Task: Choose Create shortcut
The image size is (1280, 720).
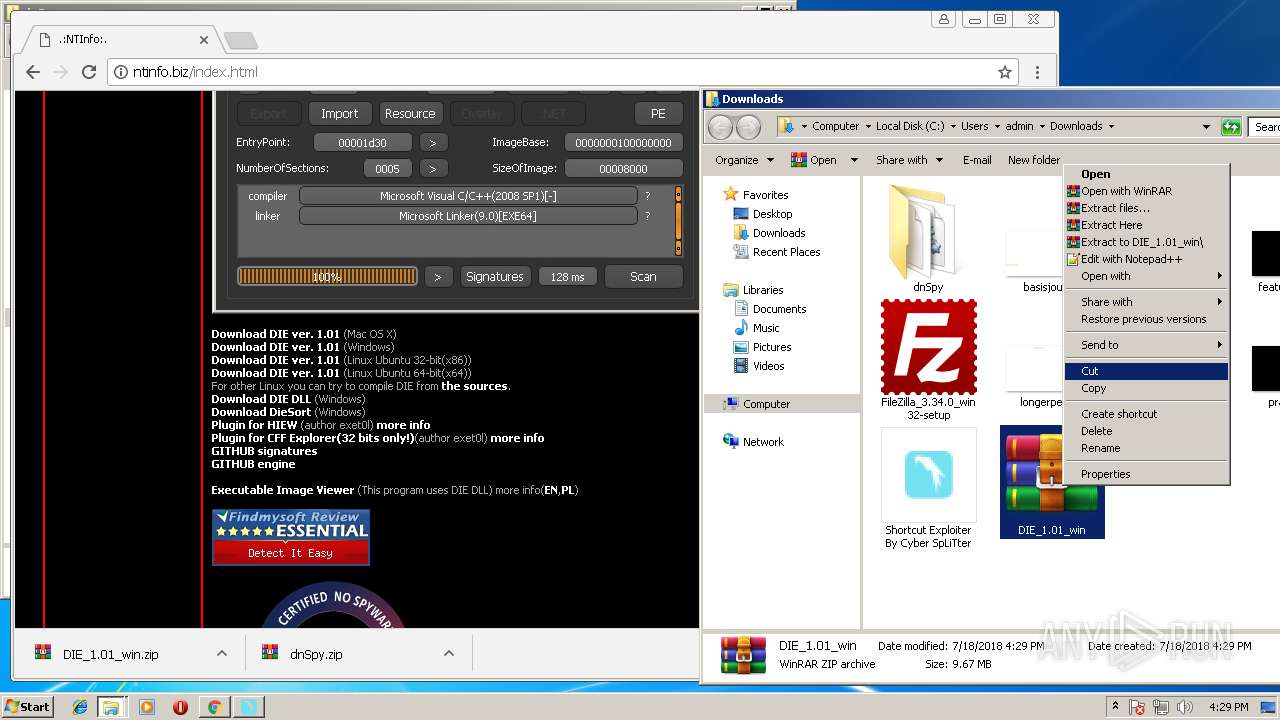Action: tap(1146, 414)
